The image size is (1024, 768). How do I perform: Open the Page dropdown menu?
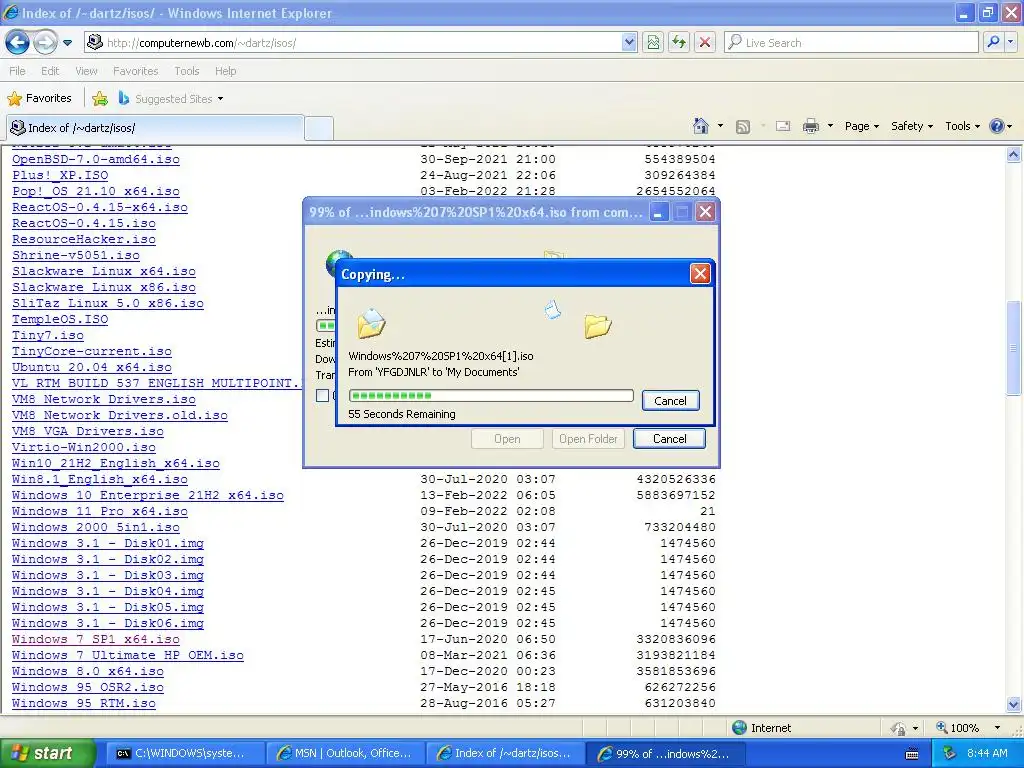click(862, 126)
